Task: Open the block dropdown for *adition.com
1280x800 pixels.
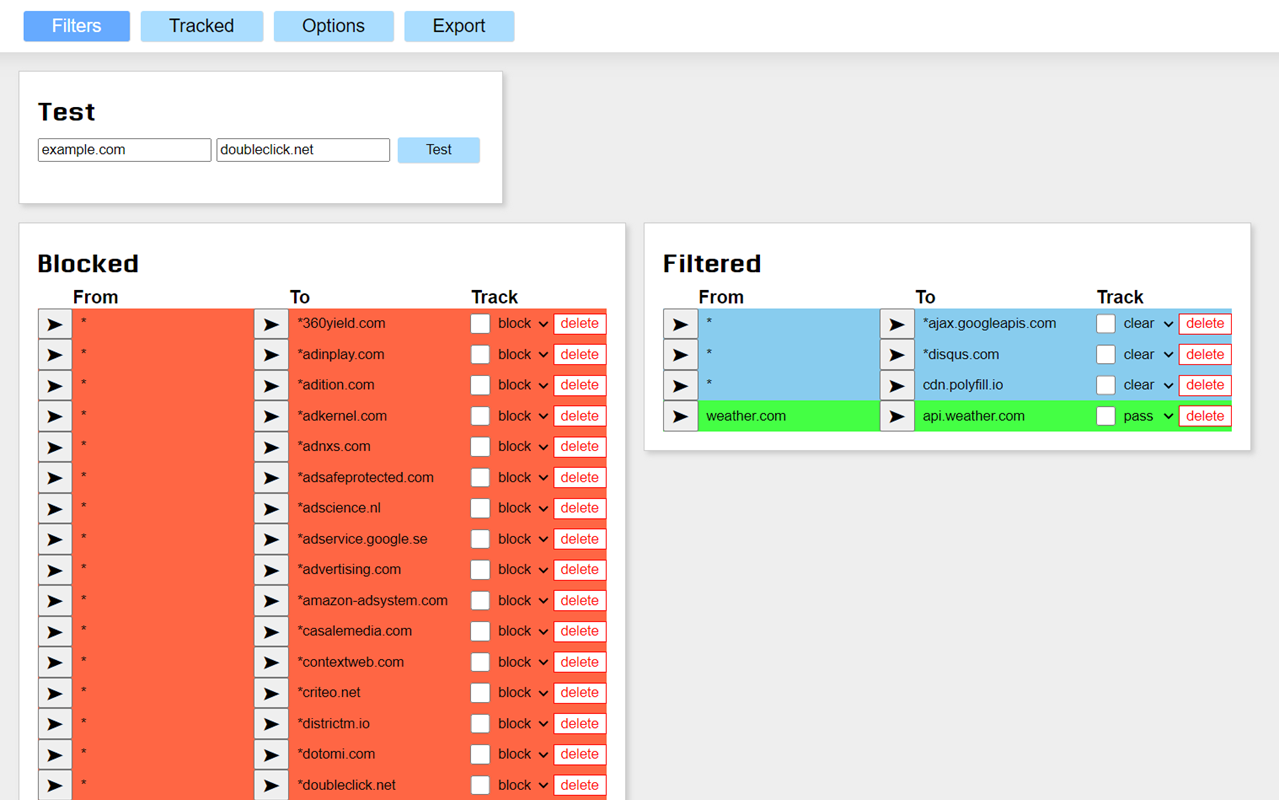Action: click(523, 385)
